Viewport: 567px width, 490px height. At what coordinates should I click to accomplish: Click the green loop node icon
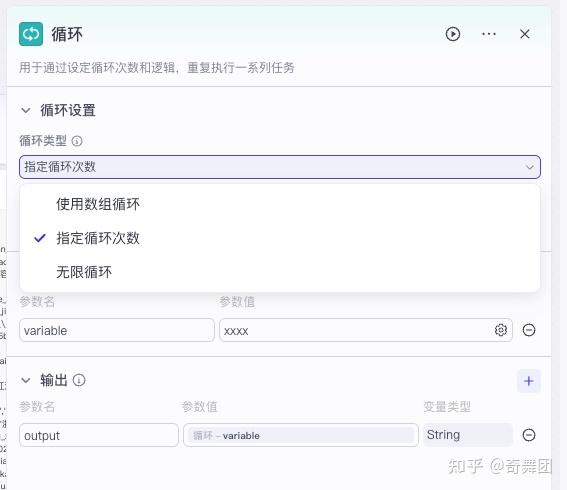pyautogui.click(x=31, y=34)
